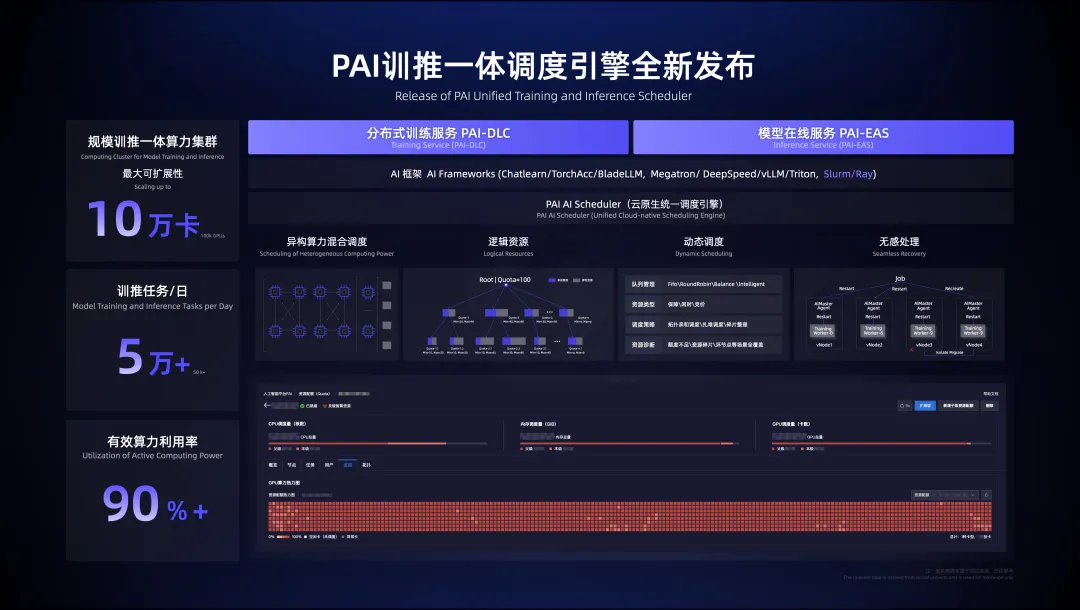
Task: Click the circular usage indicator near the blue button
Action: [904, 406]
